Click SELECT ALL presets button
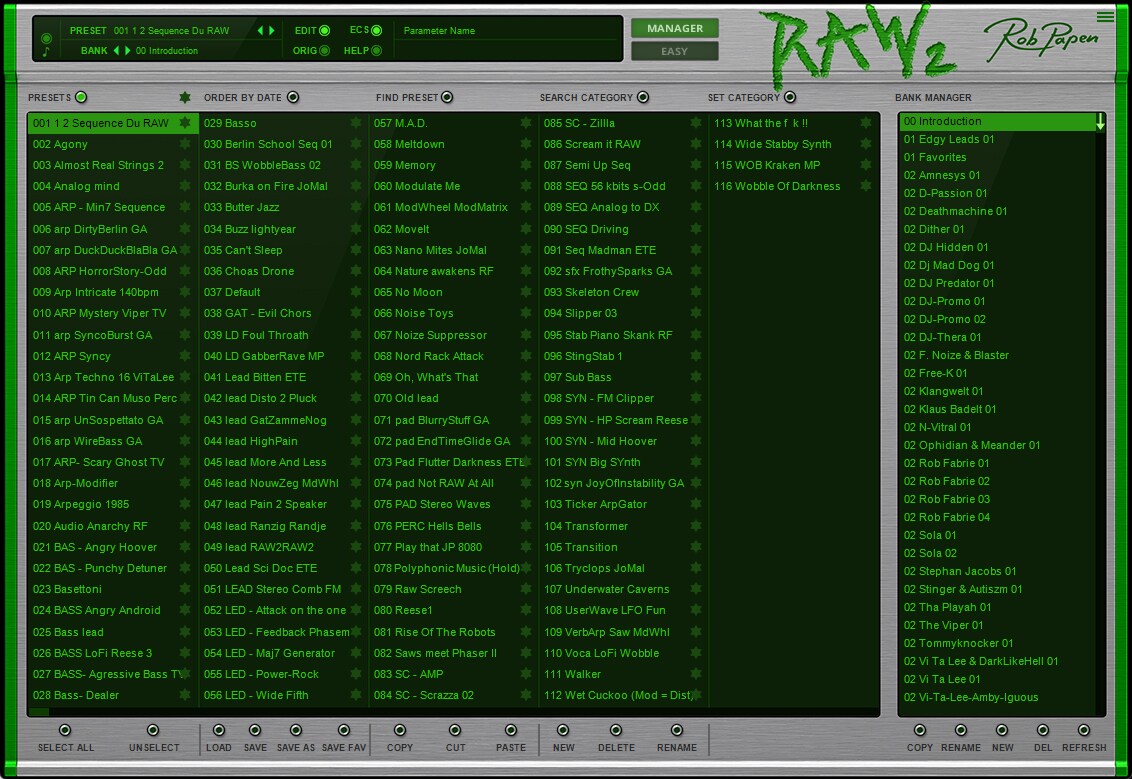This screenshot has height=779, width=1132. tap(65, 730)
